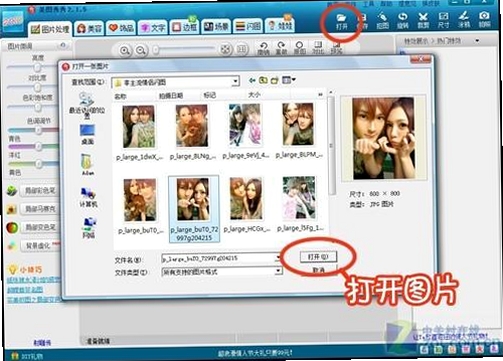The image size is (503, 361).
Task: Click the up-one-level folder icon in dialog
Action: (x=263, y=80)
